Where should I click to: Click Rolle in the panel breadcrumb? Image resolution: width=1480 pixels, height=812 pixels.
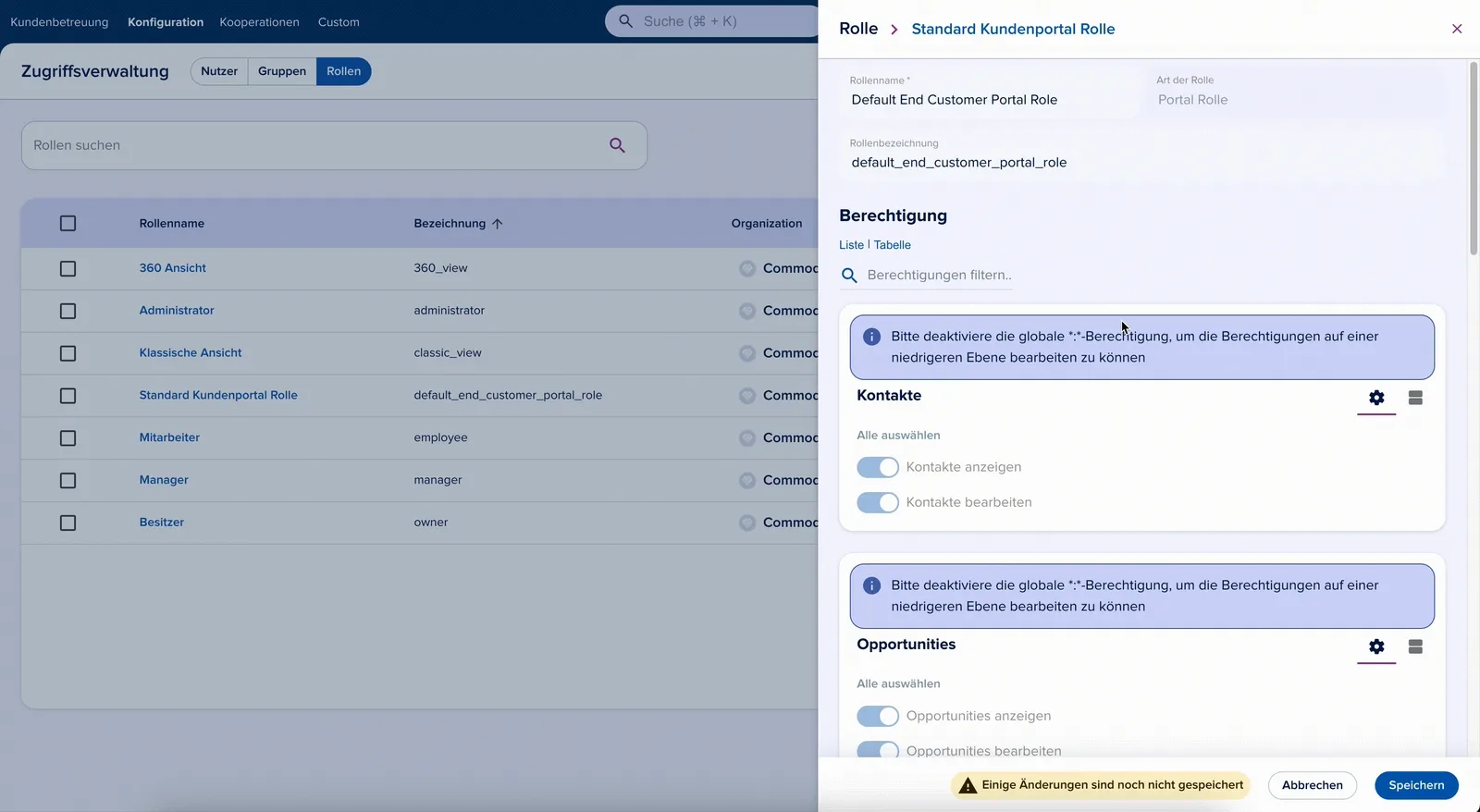coord(858,29)
